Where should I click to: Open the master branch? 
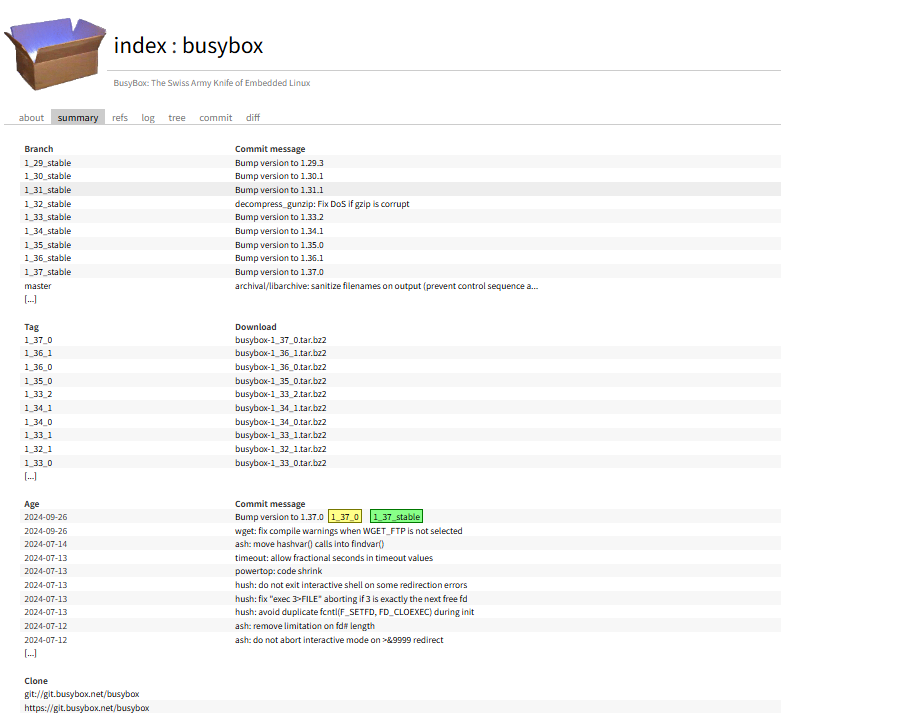click(x=38, y=286)
